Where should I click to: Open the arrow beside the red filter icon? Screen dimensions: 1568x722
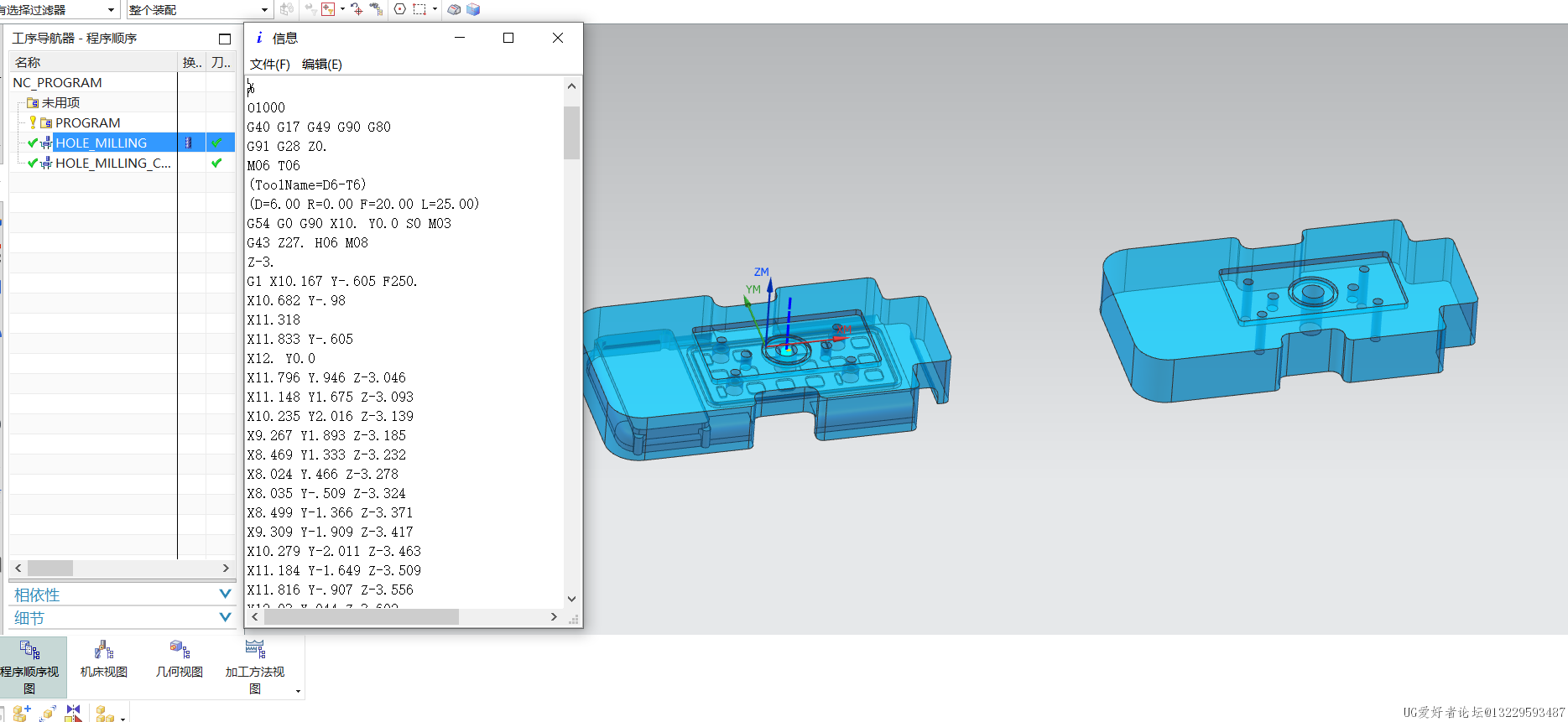[342, 9]
